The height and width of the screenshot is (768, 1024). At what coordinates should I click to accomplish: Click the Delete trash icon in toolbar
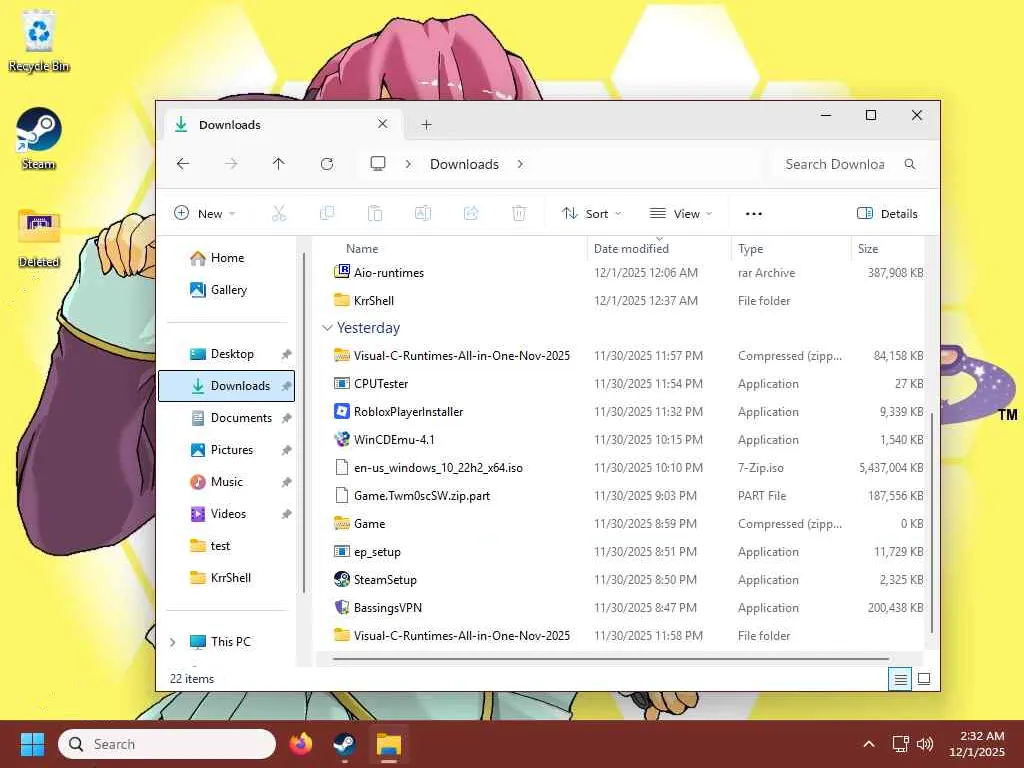(x=519, y=213)
